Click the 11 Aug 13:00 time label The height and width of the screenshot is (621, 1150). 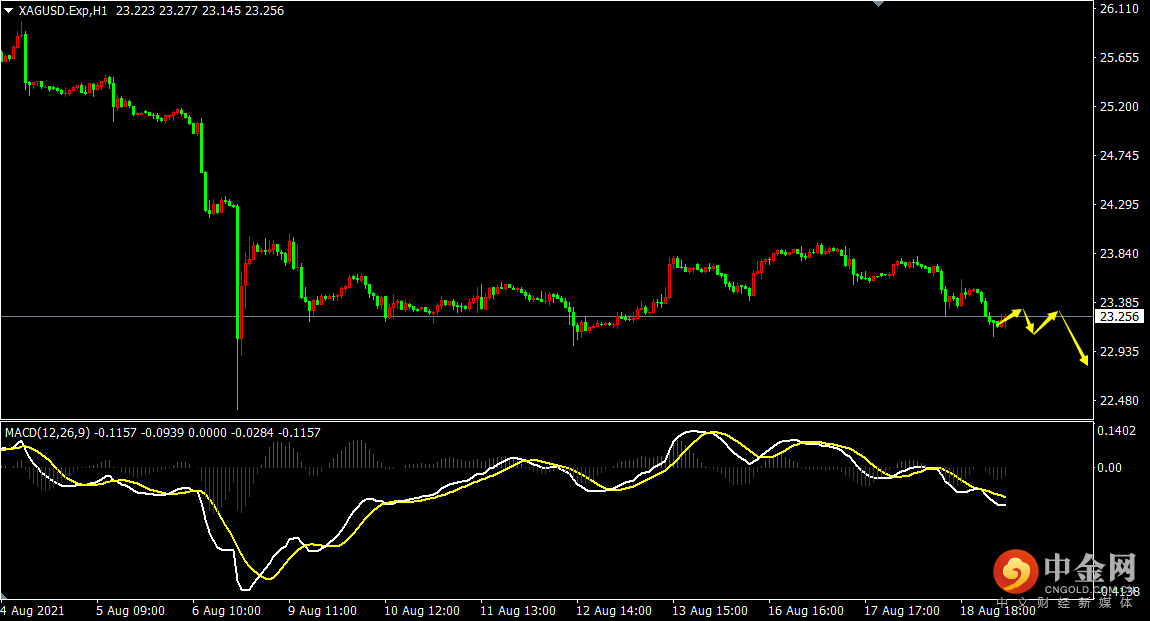coord(518,611)
